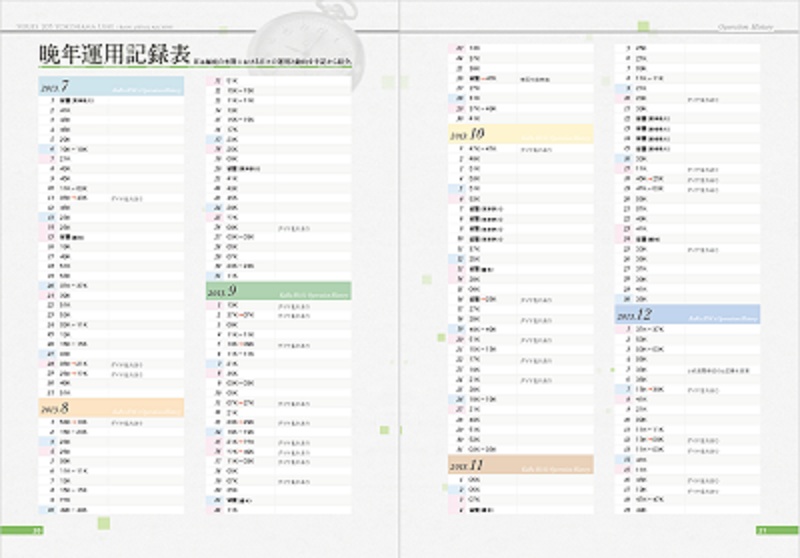The width and height of the screenshot is (800, 558).
Task: Select the 2013.8 month header
Action: pyautogui.click(x=111, y=408)
